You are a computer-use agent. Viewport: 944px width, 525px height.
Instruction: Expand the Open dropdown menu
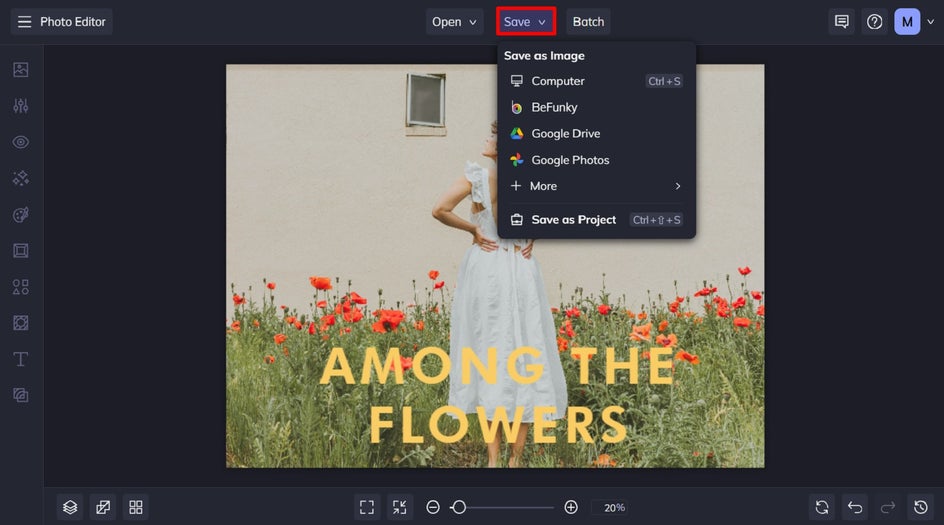454,22
